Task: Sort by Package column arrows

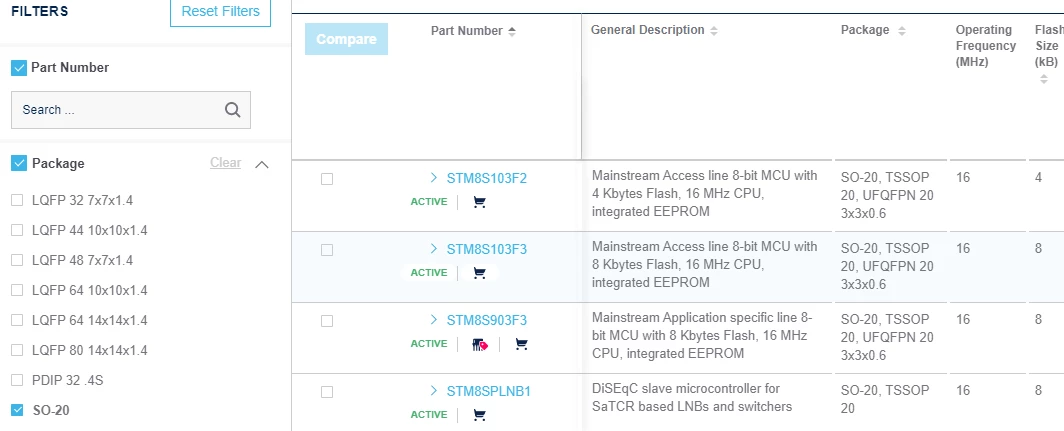Action: (x=902, y=31)
